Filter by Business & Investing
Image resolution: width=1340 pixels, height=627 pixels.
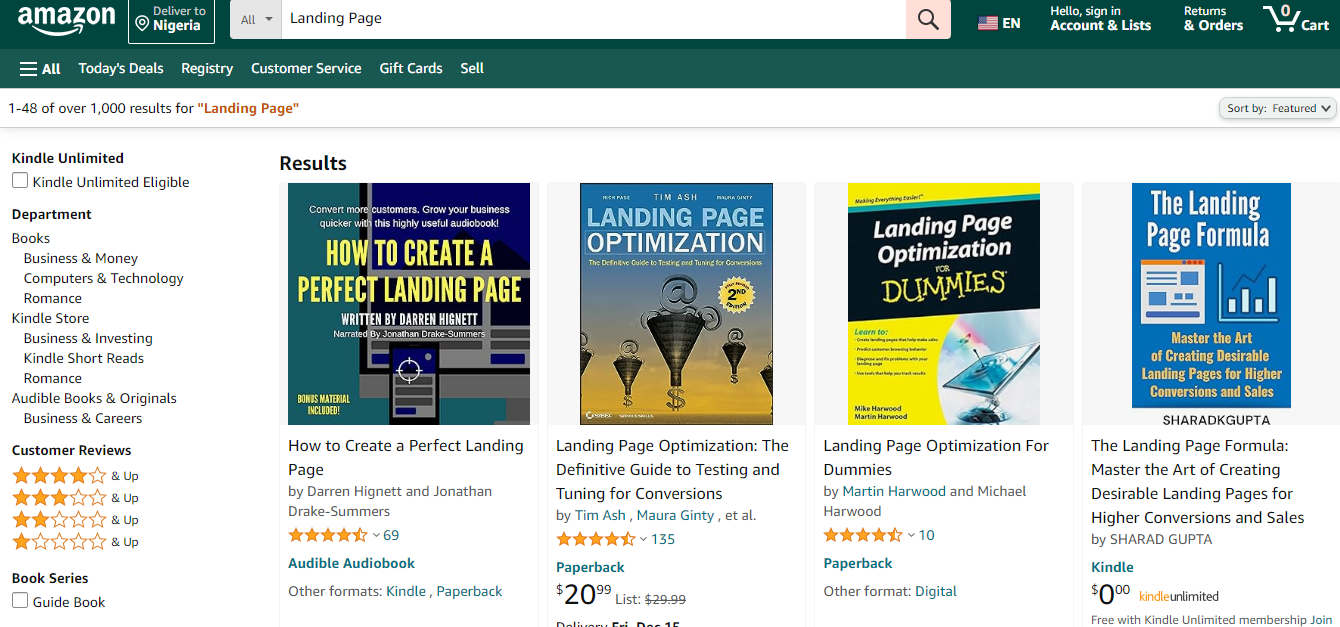point(88,338)
